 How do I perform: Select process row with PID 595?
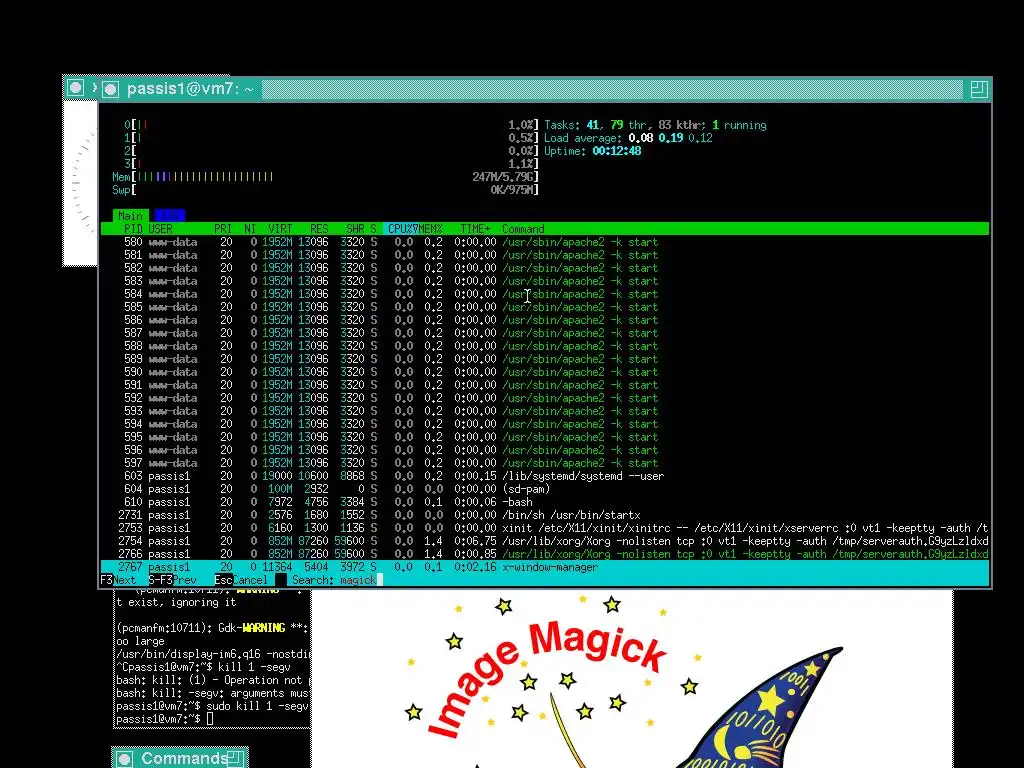tap(545, 437)
